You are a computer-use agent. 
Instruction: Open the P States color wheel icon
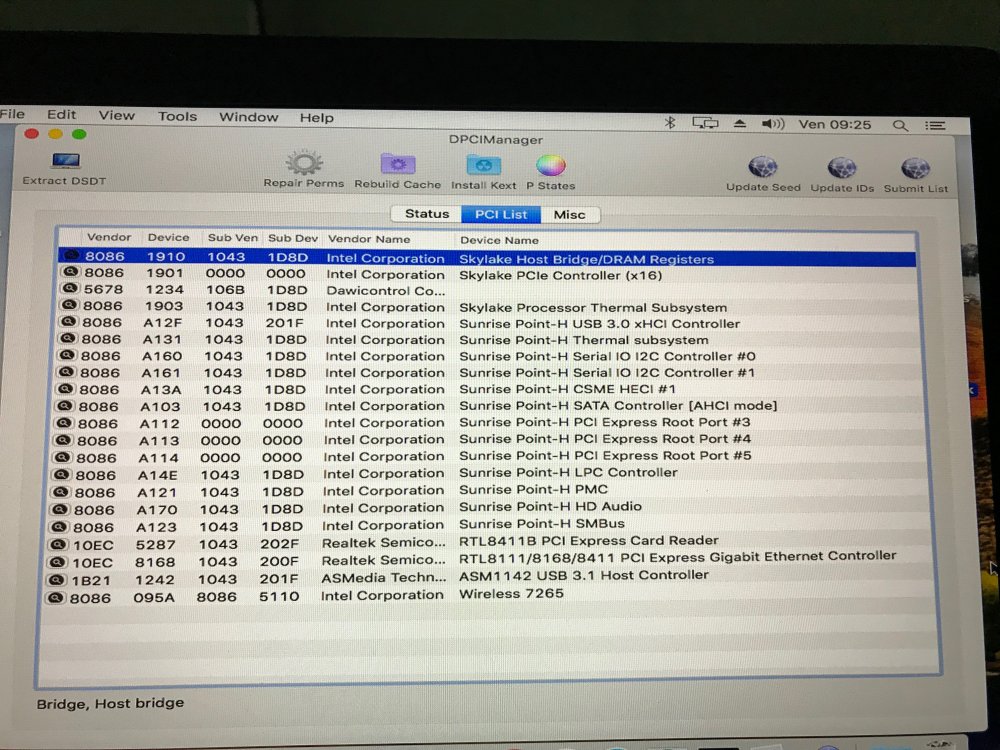coord(550,166)
